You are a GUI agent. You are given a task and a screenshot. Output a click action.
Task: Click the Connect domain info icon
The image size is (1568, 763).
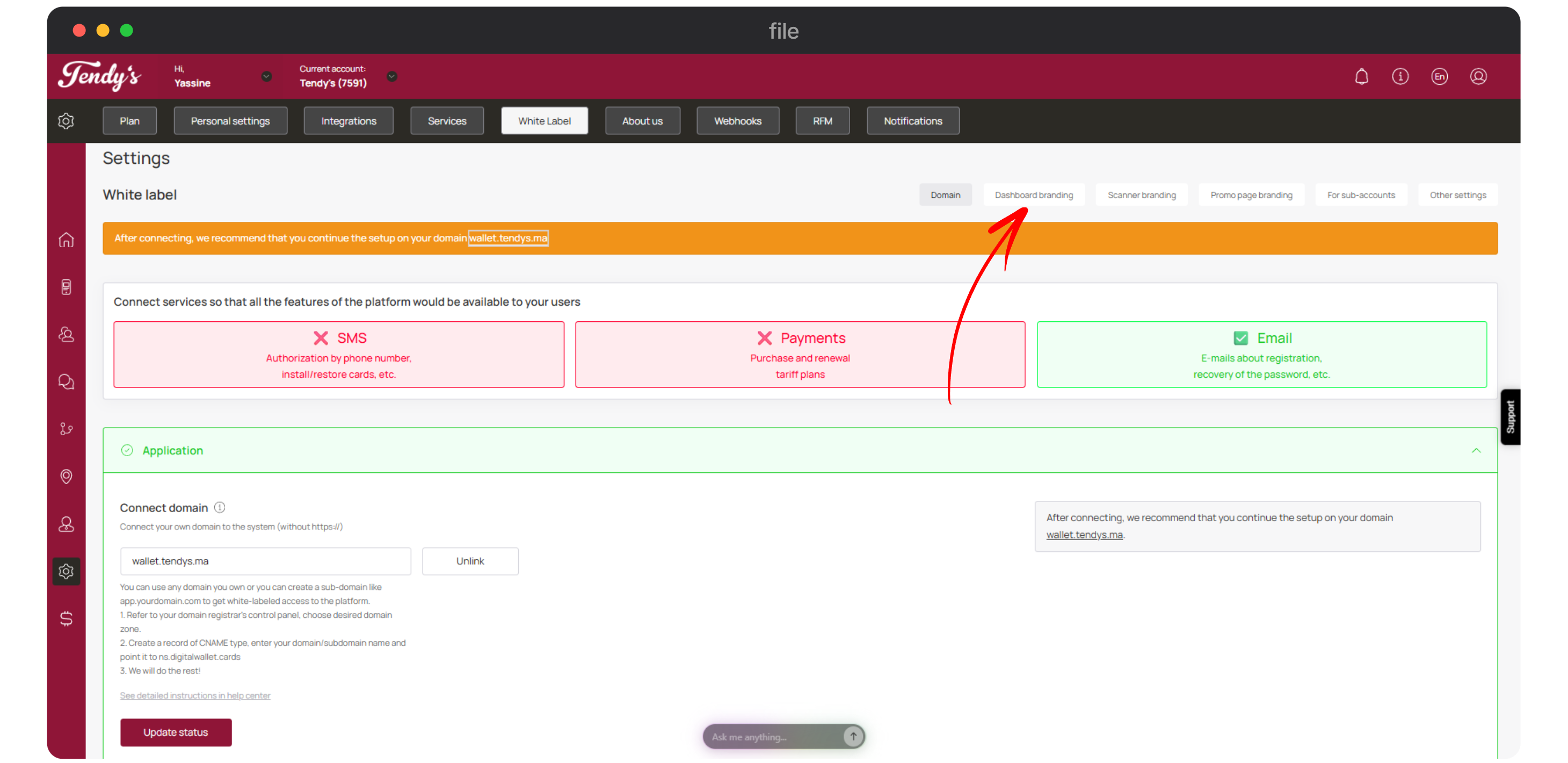pos(220,507)
